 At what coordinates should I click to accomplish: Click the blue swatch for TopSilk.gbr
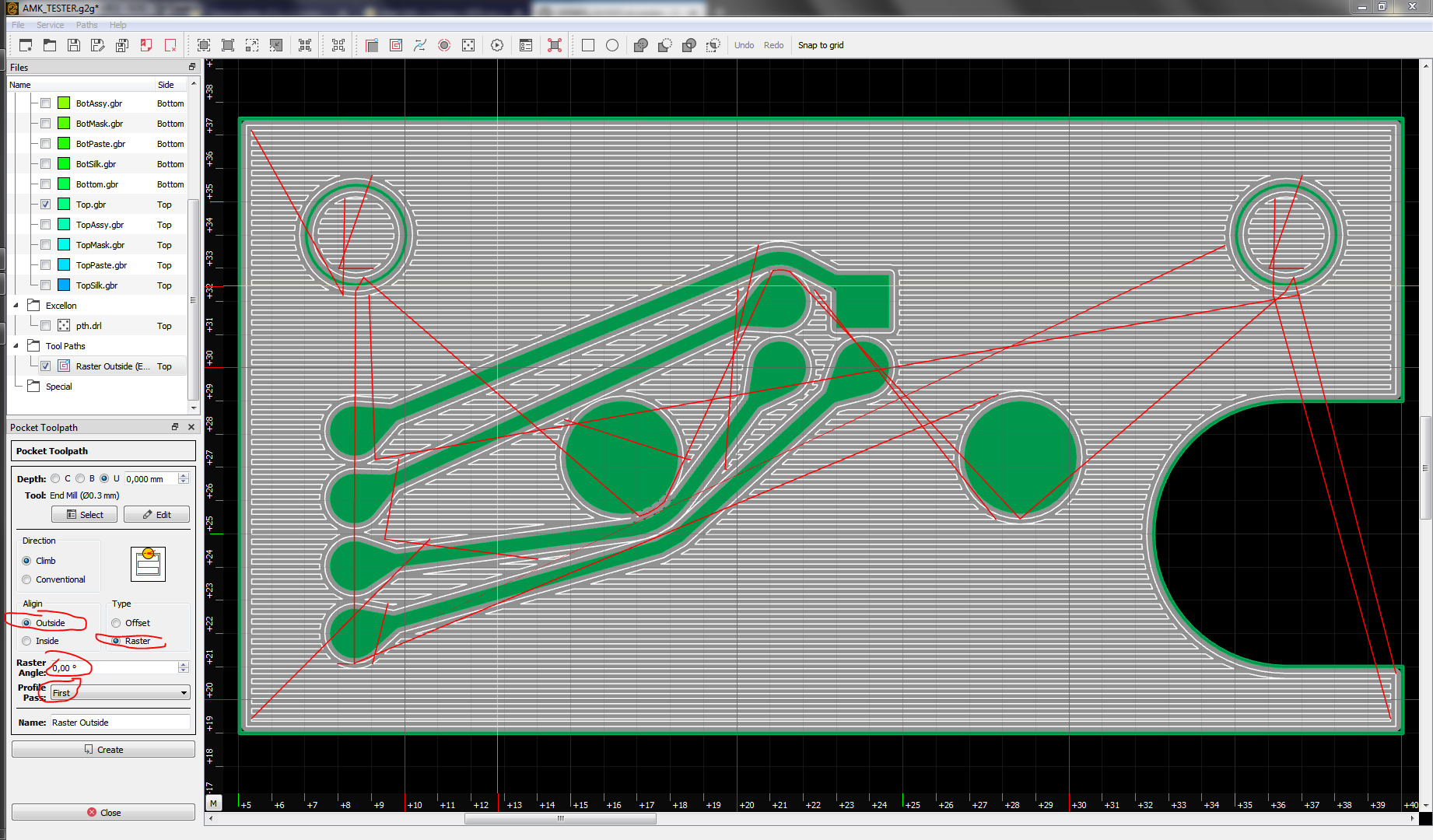pos(64,285)
